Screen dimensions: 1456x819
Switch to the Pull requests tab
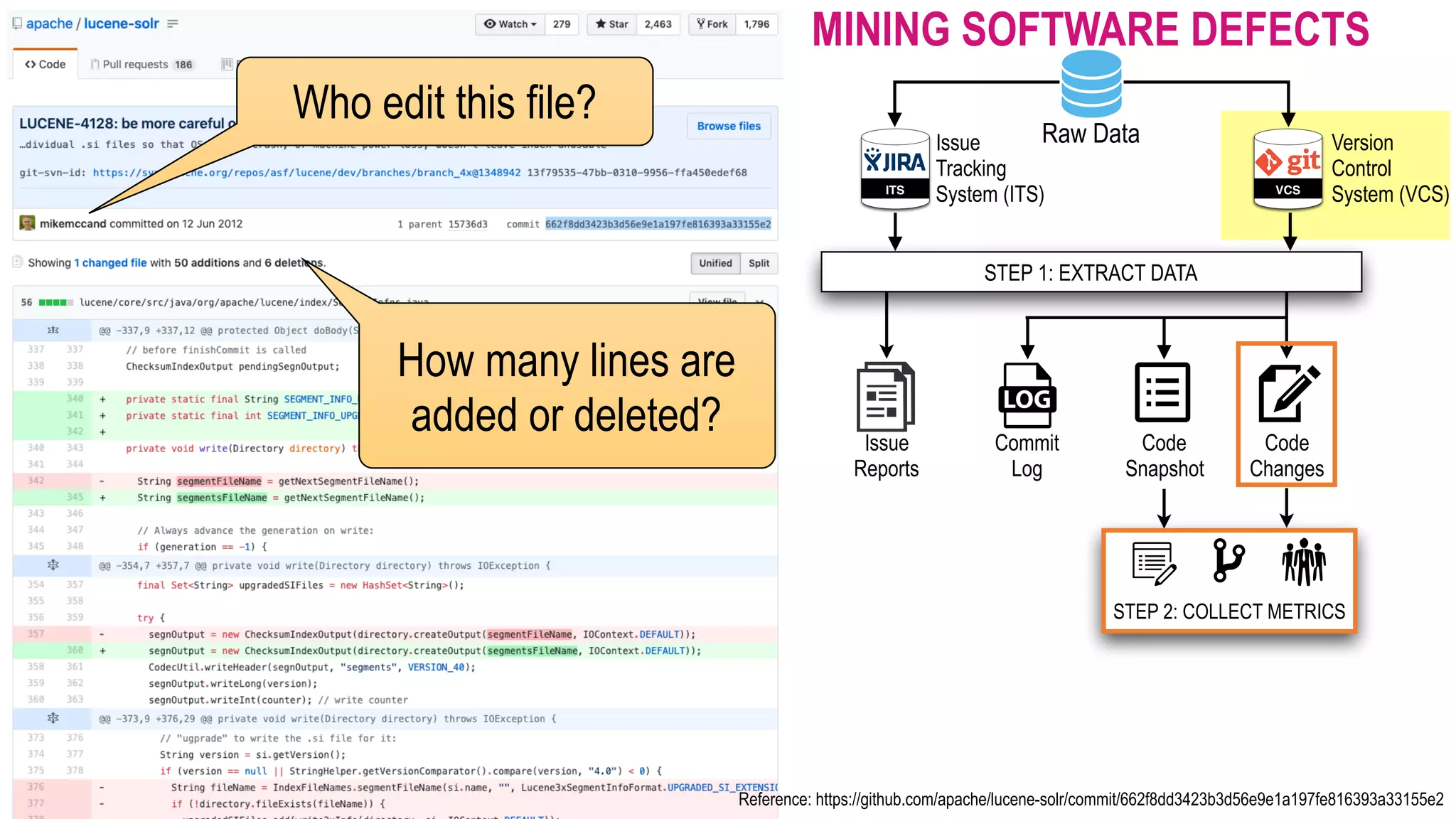tap(141, 64)
